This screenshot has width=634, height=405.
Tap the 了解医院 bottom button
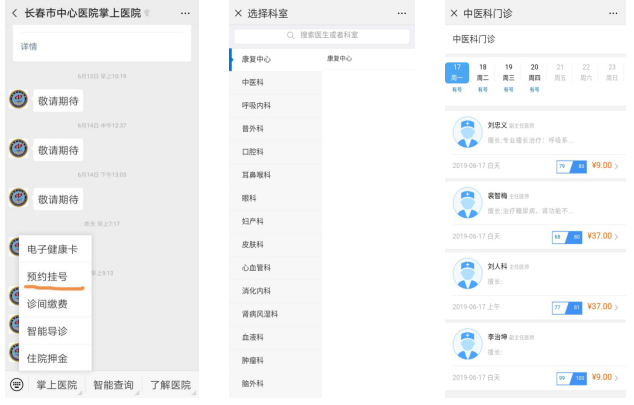pyautogui.click(x=170, y=384)
